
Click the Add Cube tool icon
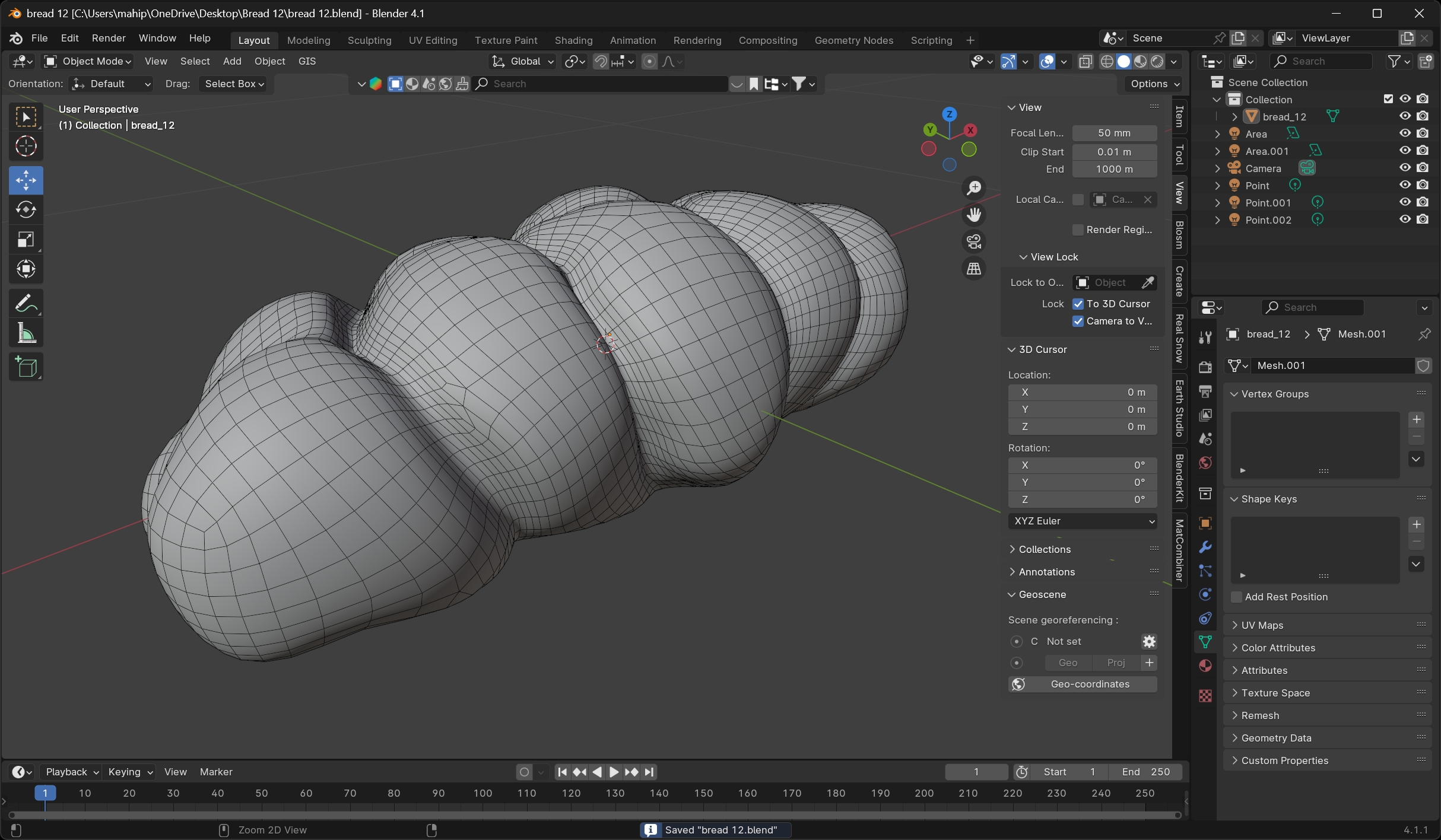(26, 367)
